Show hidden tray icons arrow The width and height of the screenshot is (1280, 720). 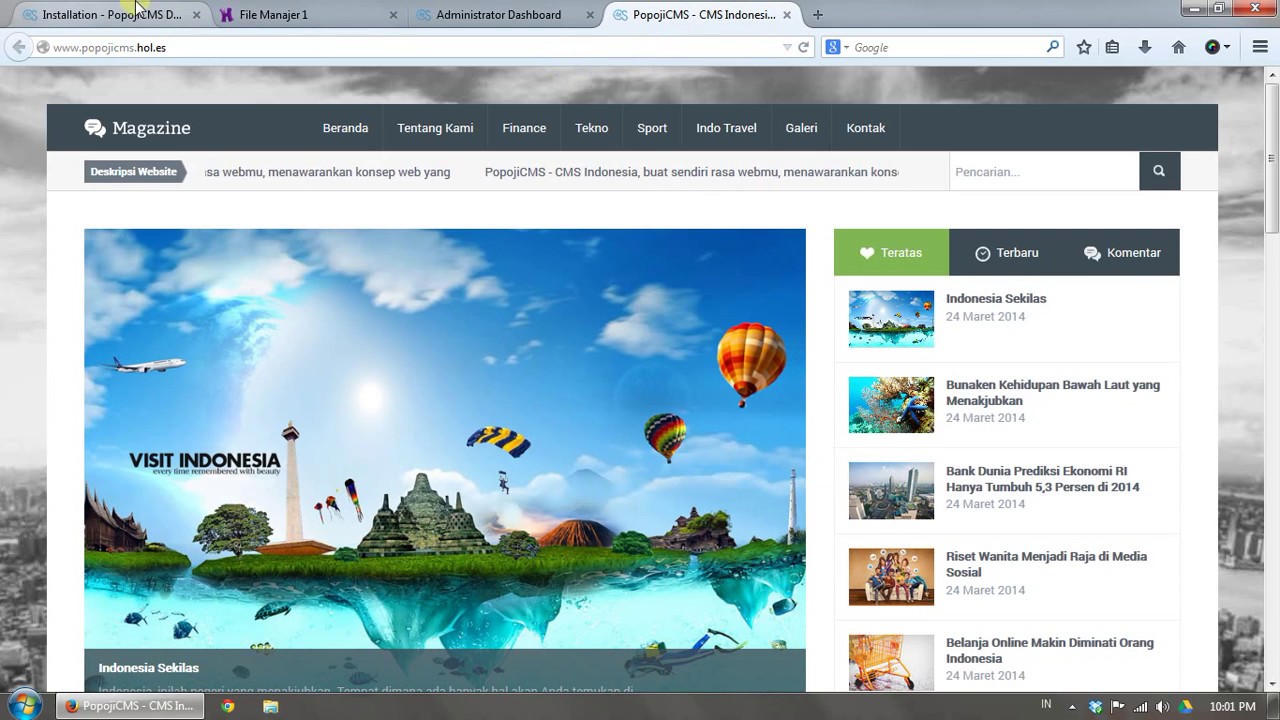click(1073, 706)
